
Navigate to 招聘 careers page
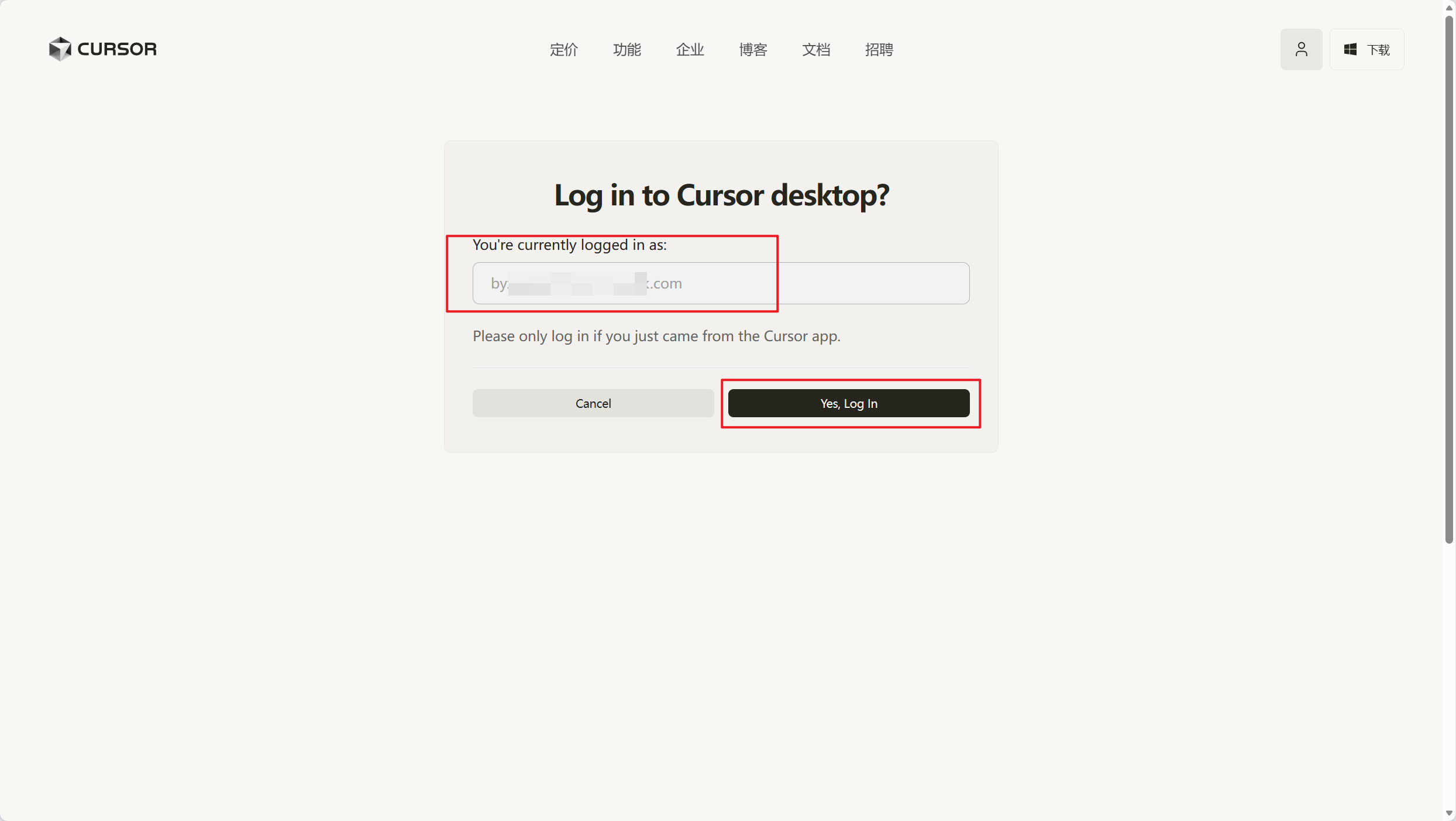point(879,50)
